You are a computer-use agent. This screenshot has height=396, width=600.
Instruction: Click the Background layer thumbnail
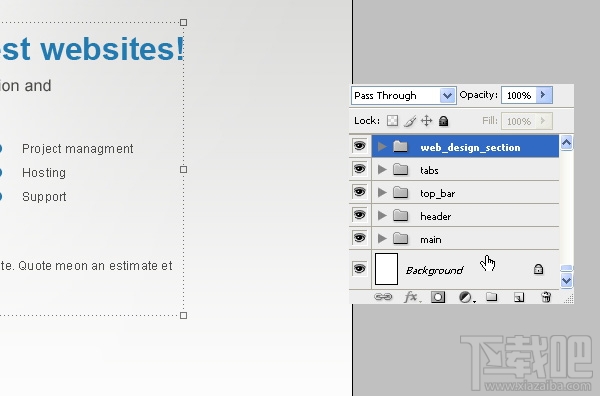(x=386, y=269)
